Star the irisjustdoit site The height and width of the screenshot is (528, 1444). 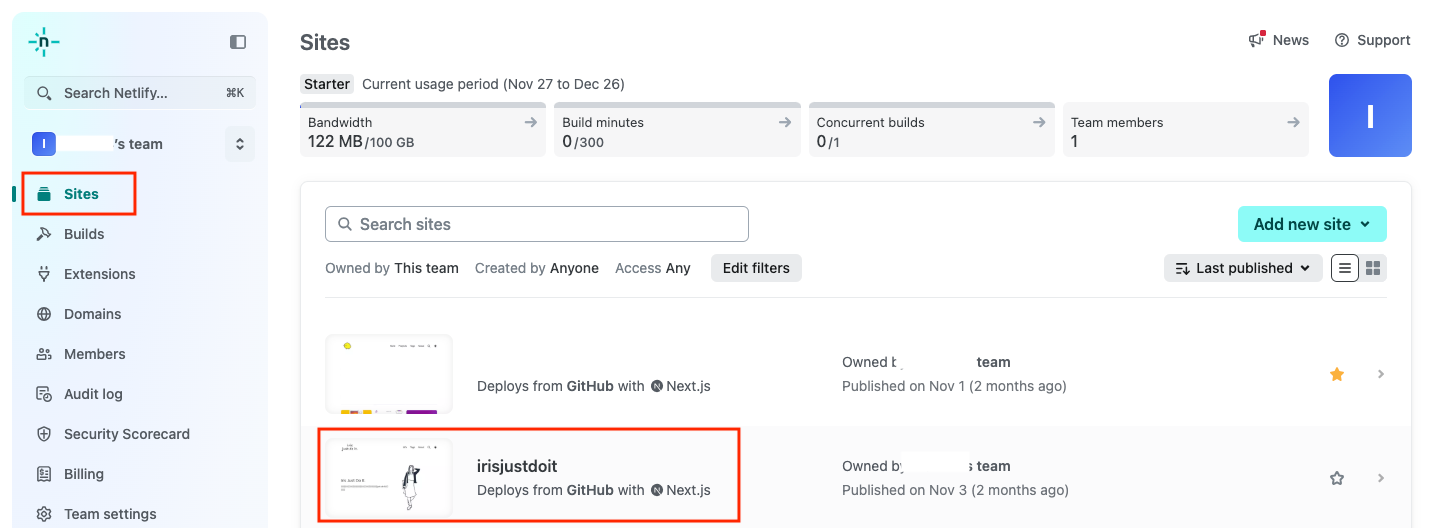(x=1337, y=478)
